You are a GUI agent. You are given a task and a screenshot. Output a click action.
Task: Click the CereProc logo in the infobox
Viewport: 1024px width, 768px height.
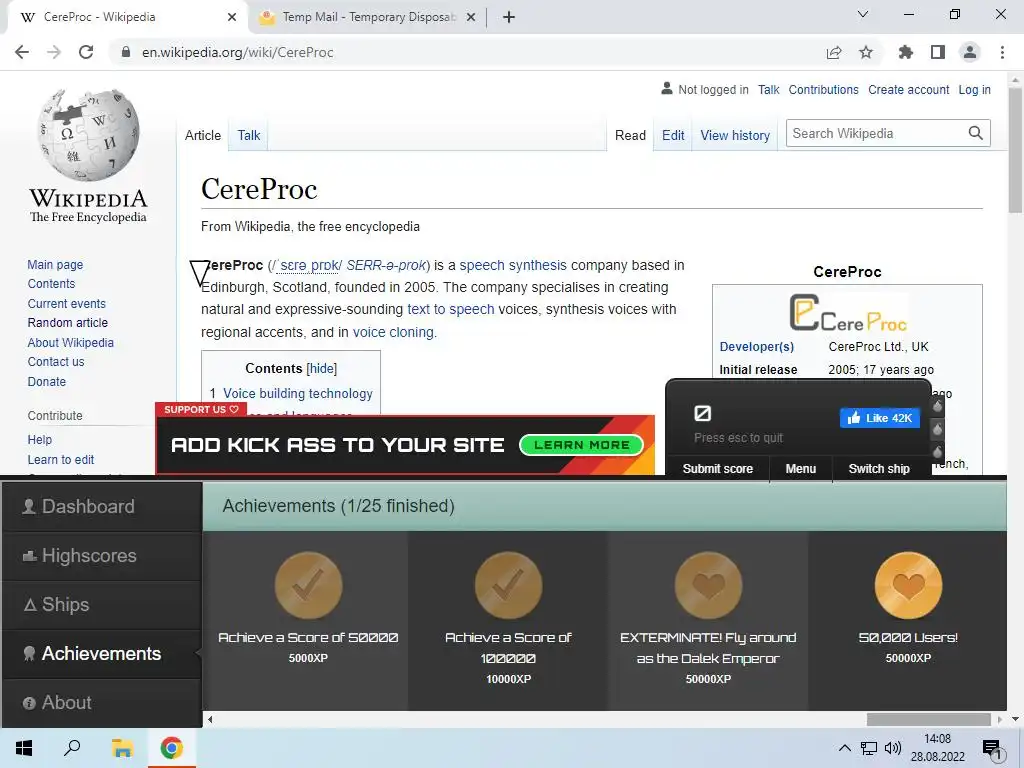848,313
